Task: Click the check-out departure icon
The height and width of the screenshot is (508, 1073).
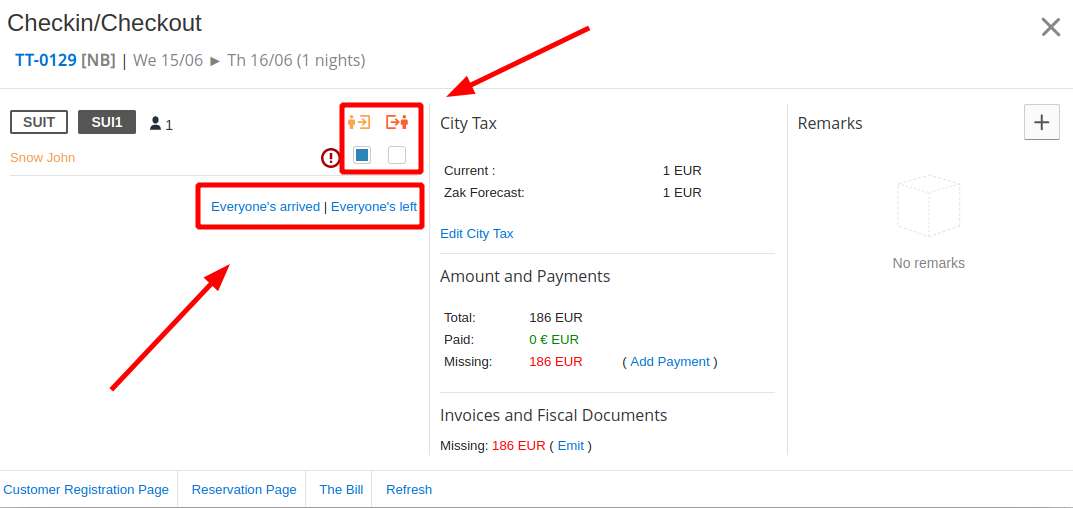Action: (397, 122)
